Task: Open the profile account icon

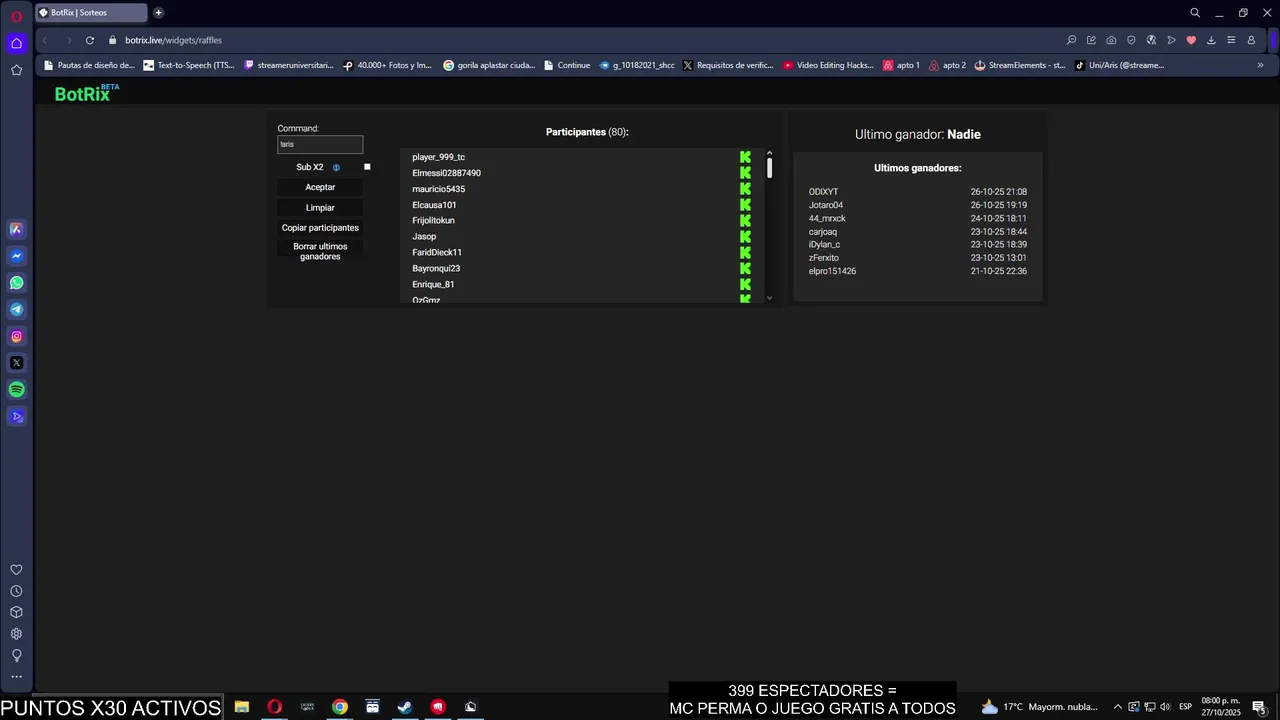Action: coord(1252,40)
